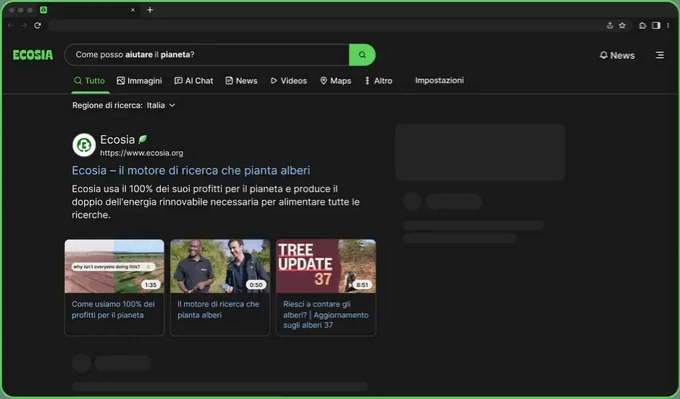680x399 pixels.
Task: Click the search query input field
Action: pyautogui.click(x=207, y=55)
